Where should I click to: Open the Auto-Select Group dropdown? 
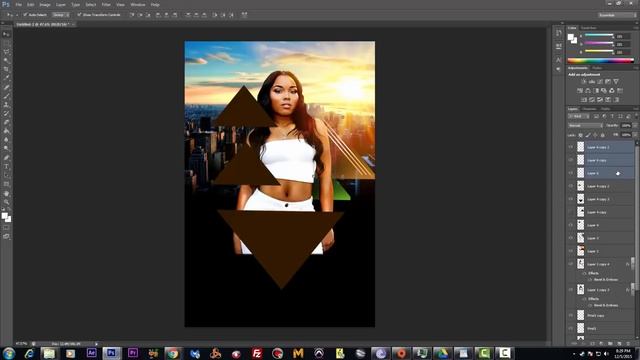[60, 15]
